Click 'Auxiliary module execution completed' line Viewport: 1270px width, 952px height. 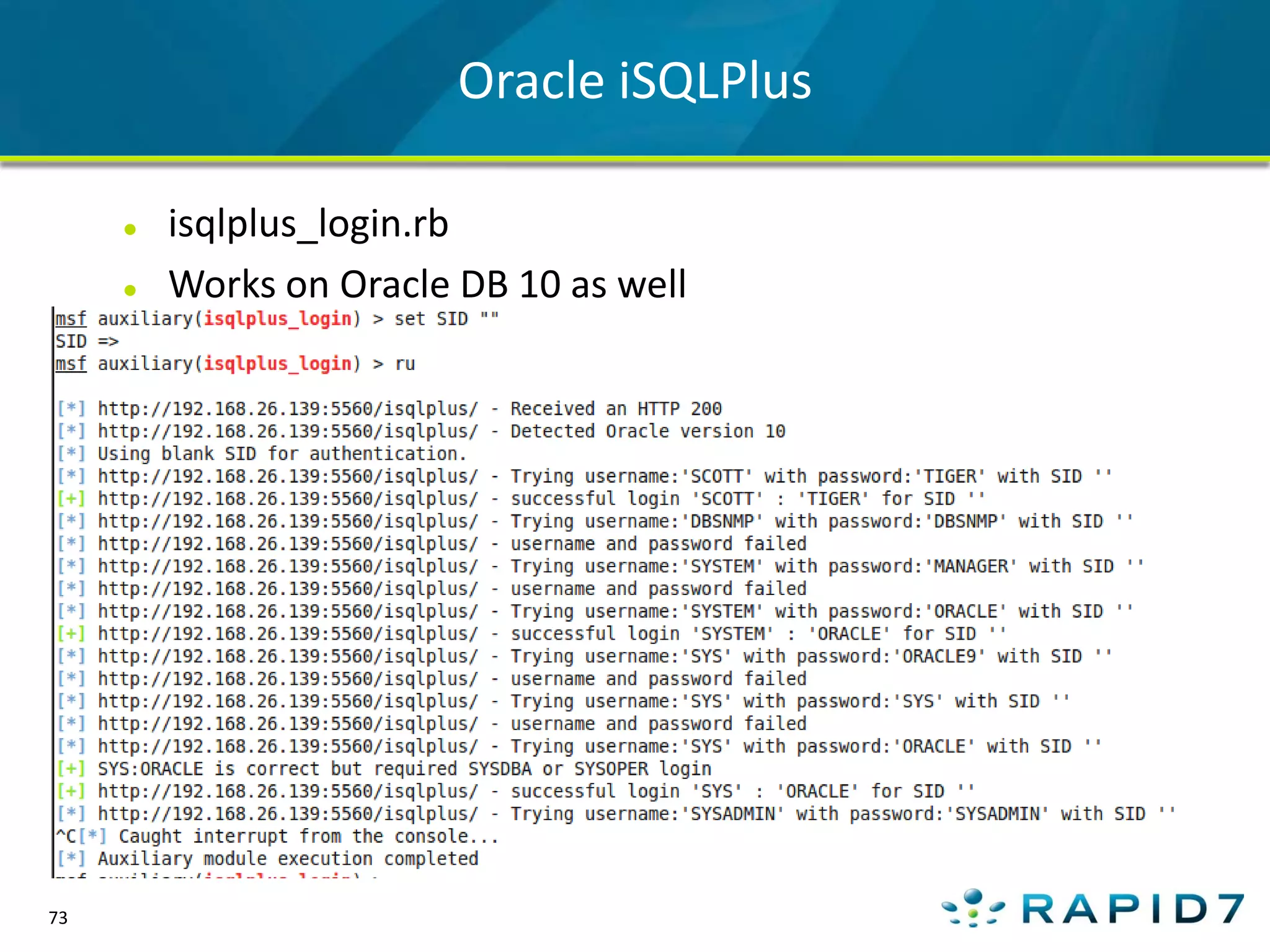coord(268,859)
